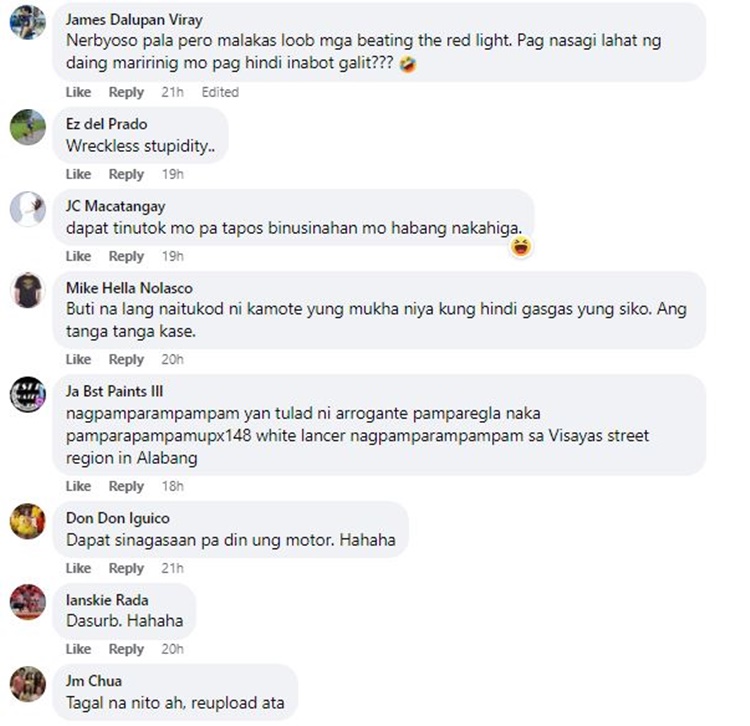Open James Dalupan Viray's profile picture
This screenshot has height=726, width=750.
click(28, 22)
